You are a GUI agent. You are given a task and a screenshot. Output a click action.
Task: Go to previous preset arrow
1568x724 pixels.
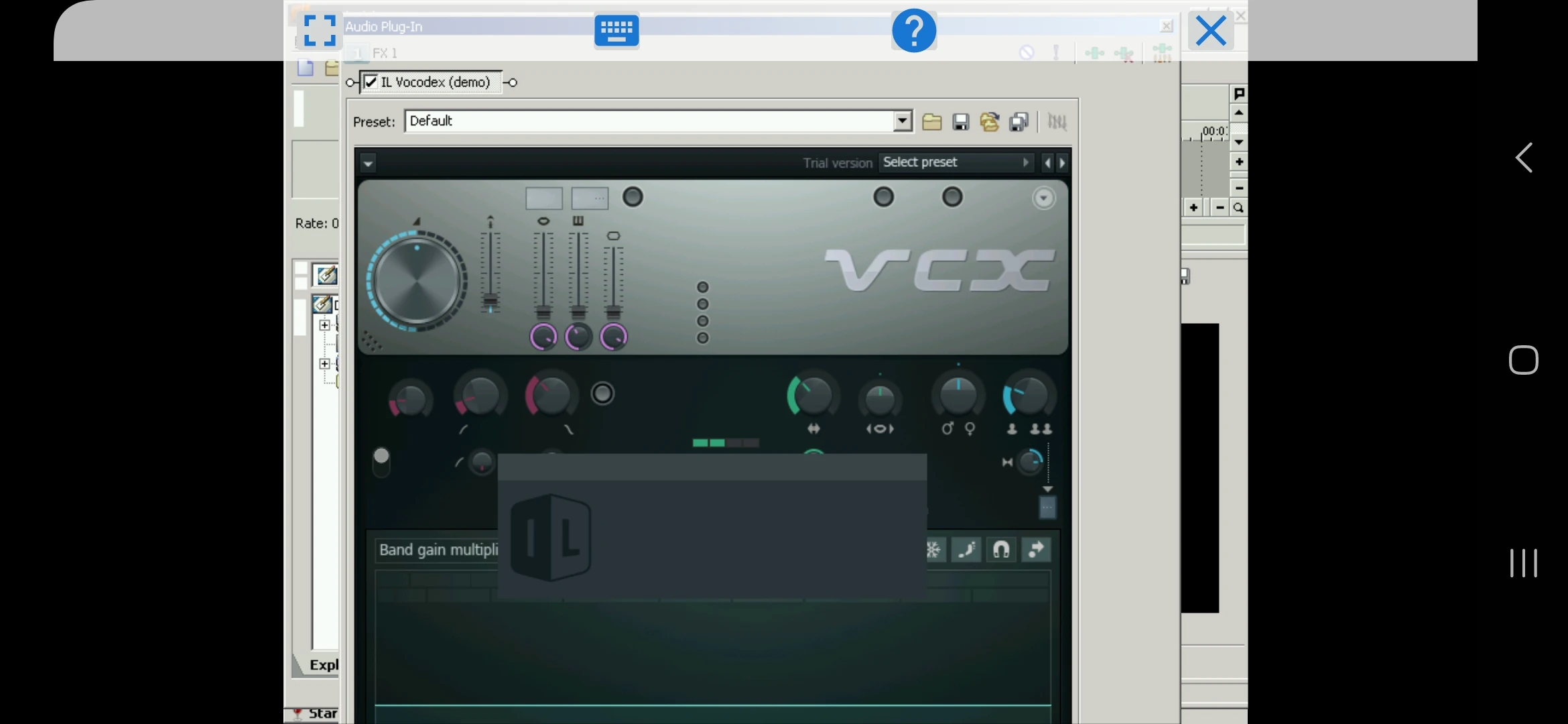point(1047,163)
